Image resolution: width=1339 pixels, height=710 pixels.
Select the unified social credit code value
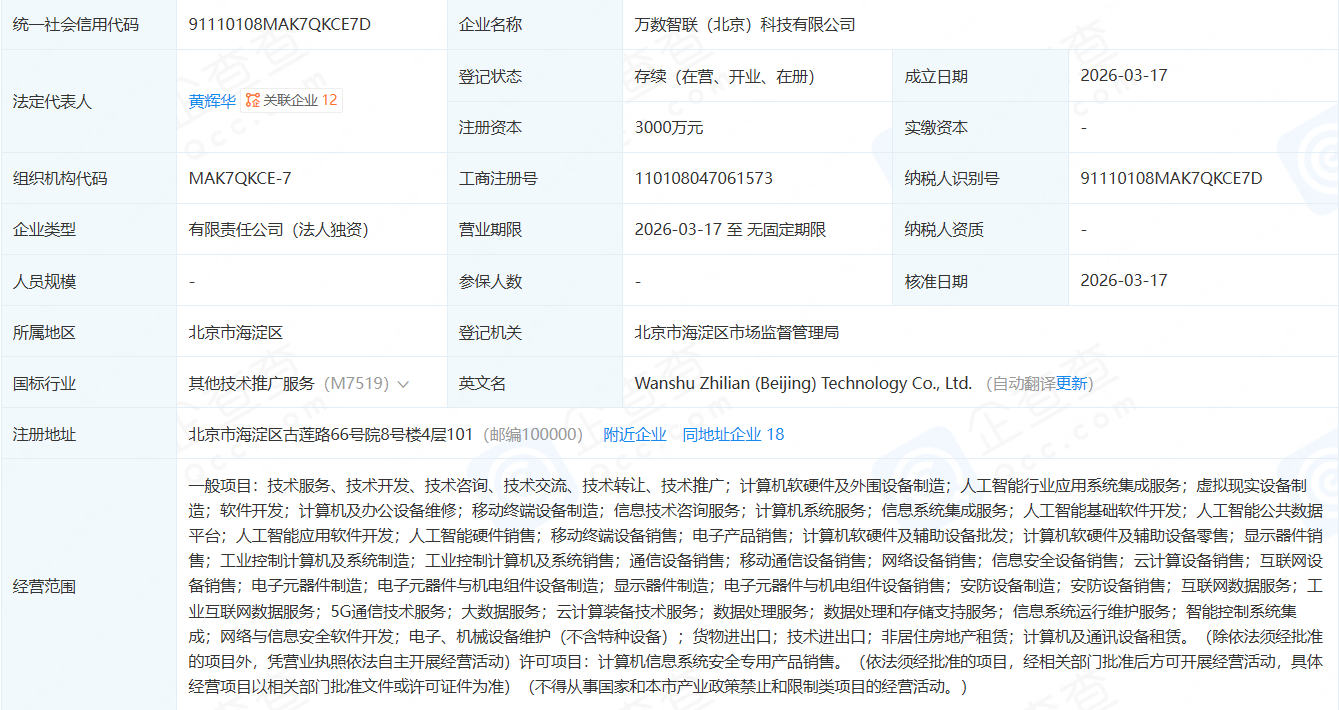(x=279, y=24)
